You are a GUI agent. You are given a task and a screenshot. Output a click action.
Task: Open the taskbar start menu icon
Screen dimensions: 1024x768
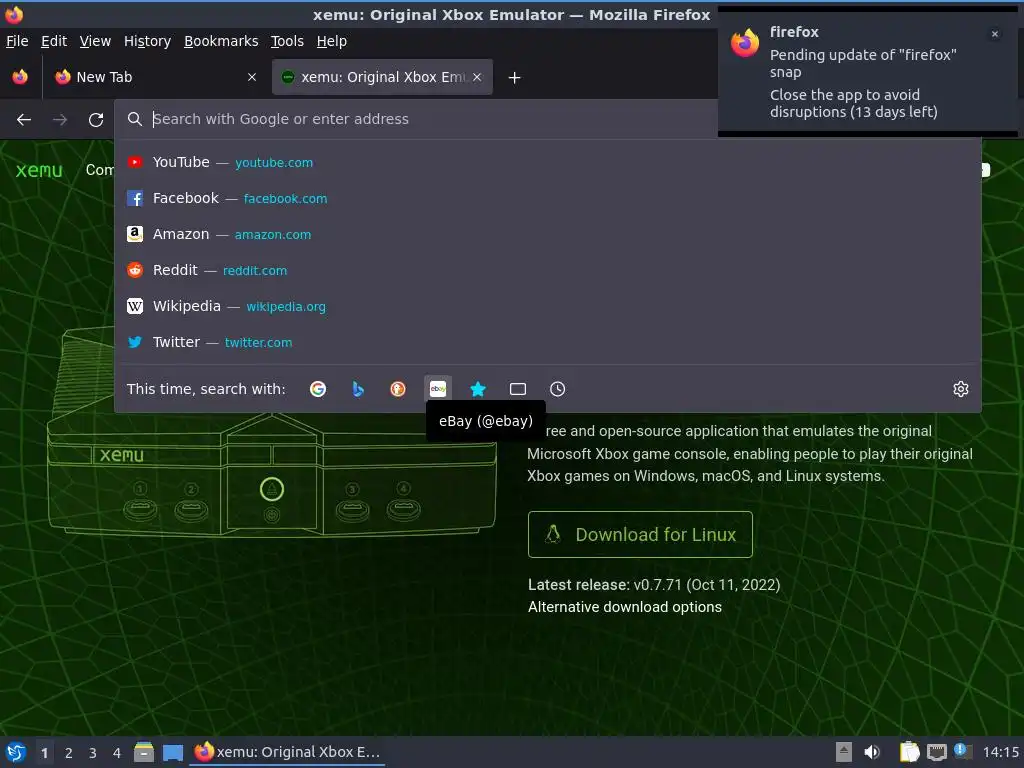(x=16, y=752)
